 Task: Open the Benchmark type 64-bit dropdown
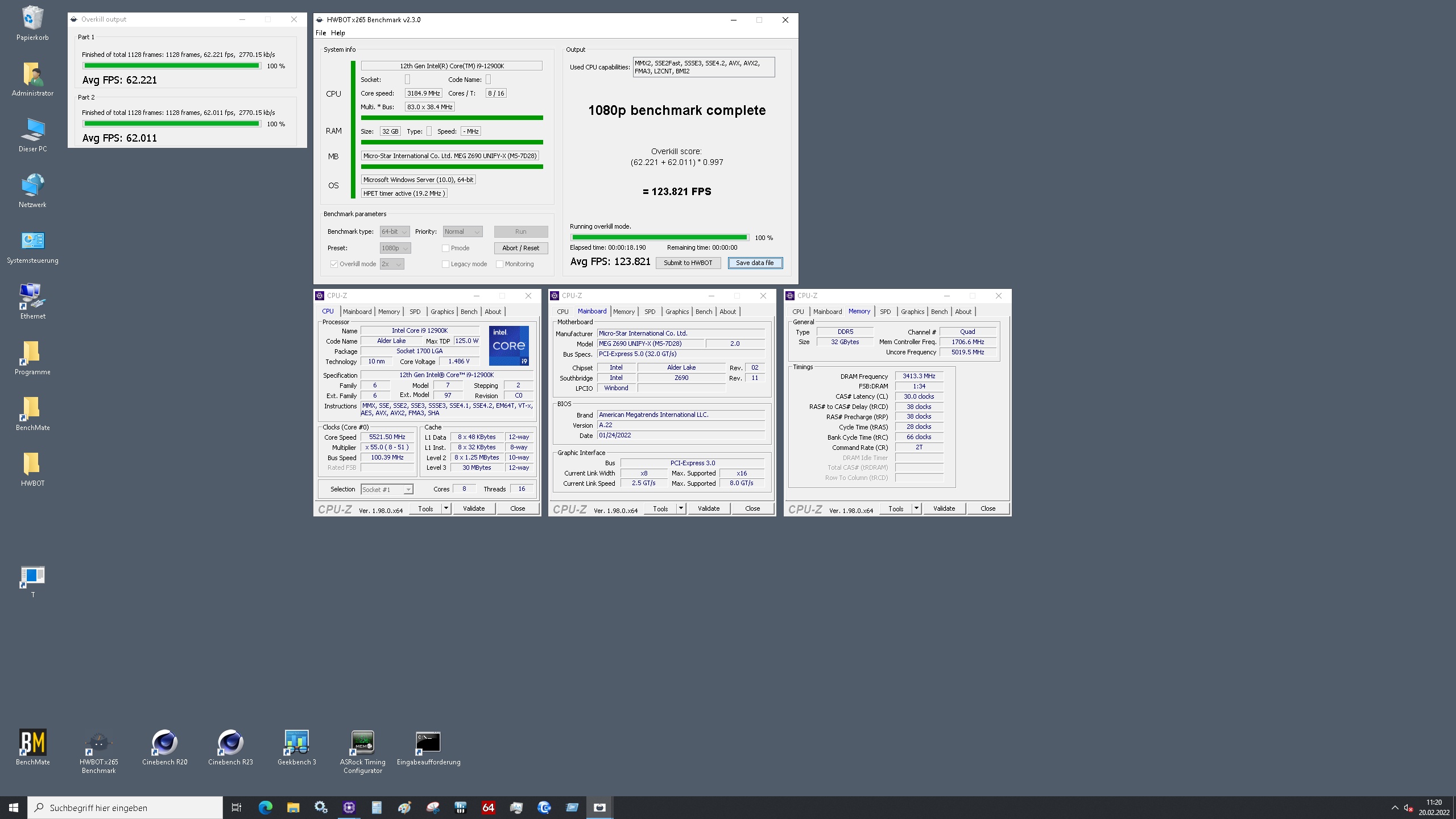tap(394, 231)
